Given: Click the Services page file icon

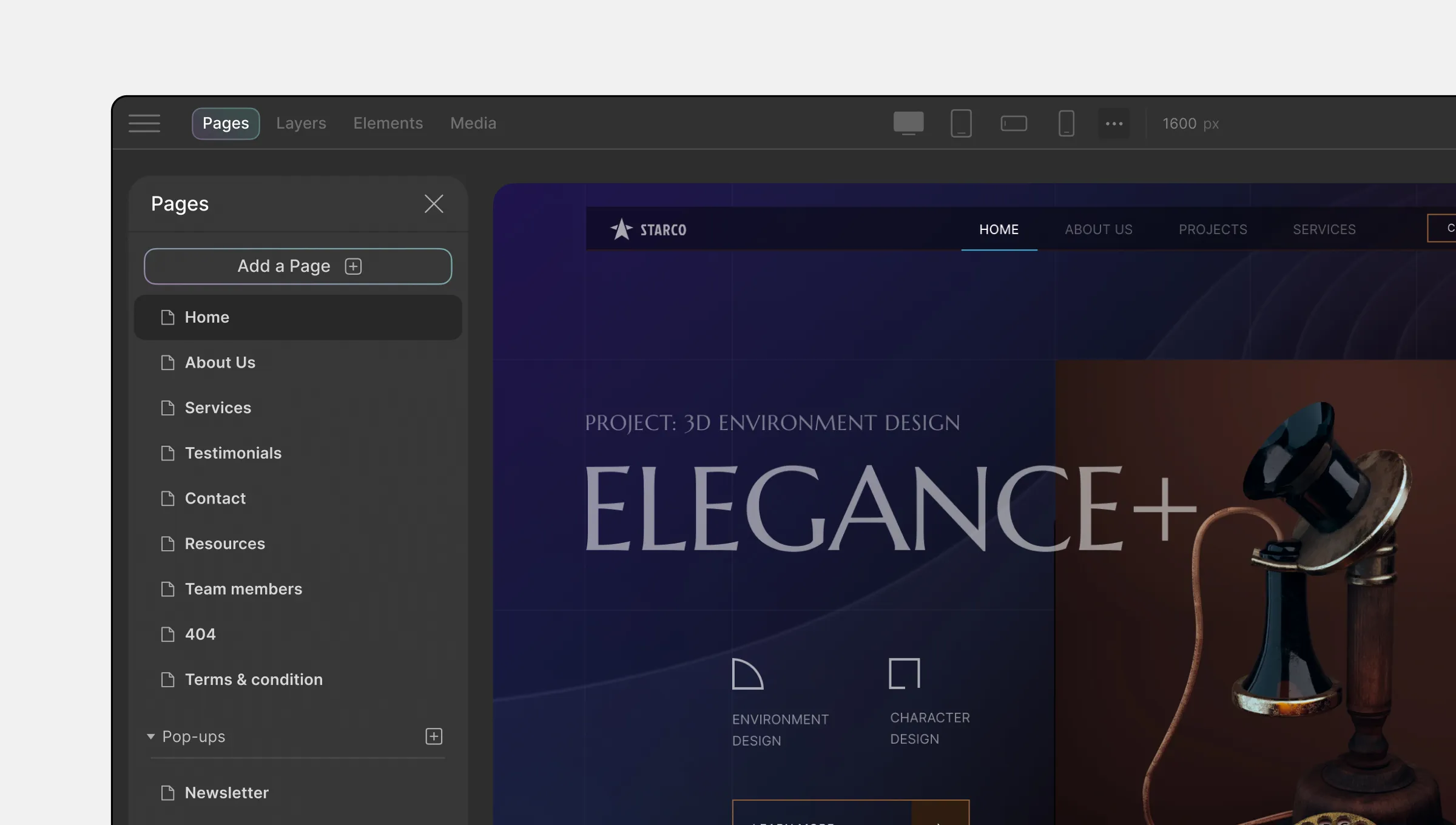Looking at the screenshot, I should coord(167,408).
